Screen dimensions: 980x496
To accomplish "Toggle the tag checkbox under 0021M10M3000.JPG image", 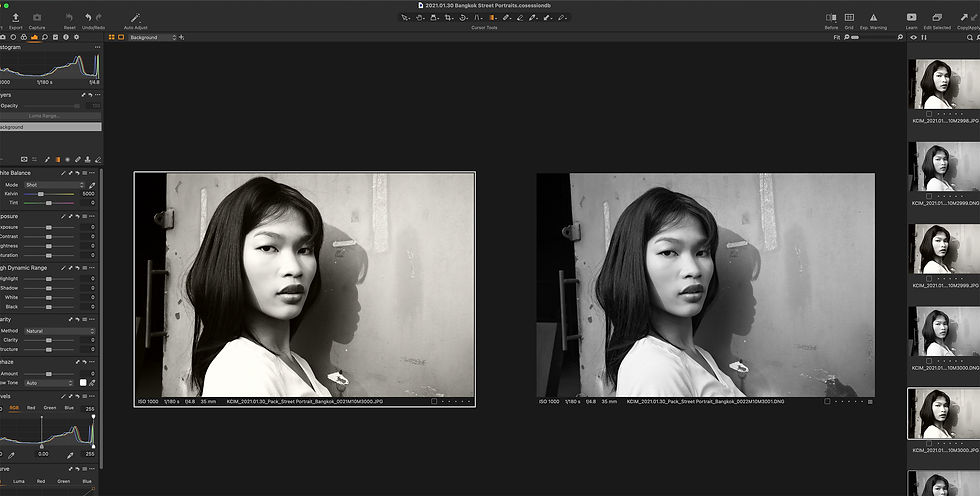I will [x=434, y=402].
